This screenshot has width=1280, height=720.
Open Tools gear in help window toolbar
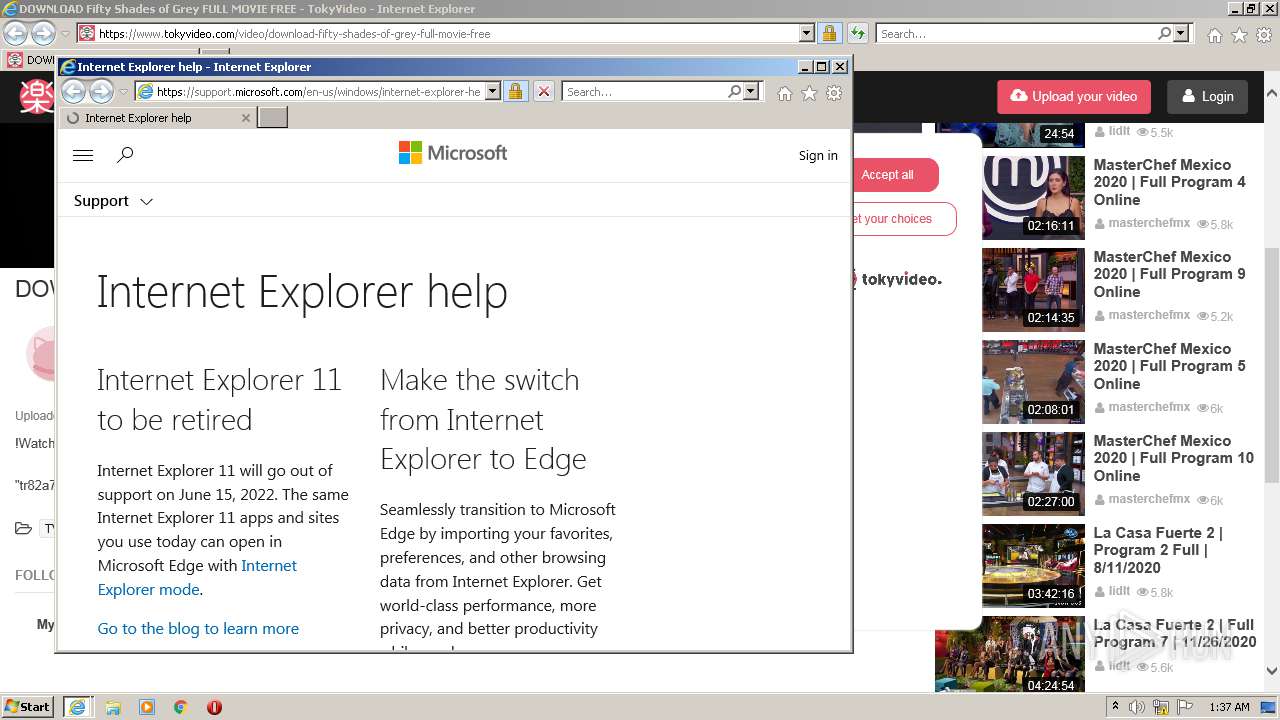pos(834,93)
